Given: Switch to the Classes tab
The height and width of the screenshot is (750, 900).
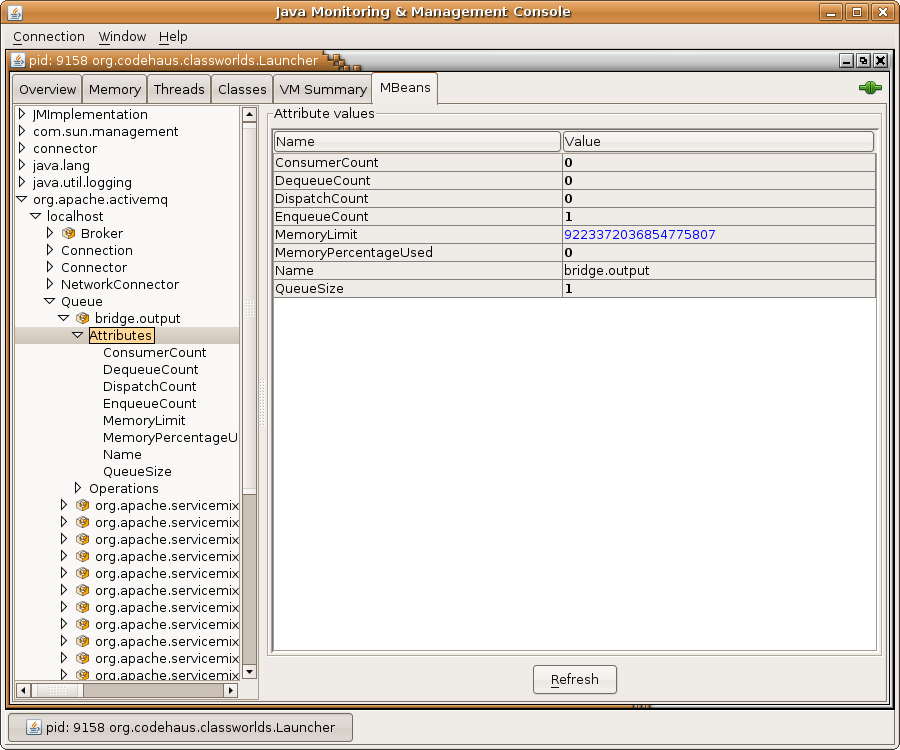Looking at the screenshot, I should [x=242, y=90].
